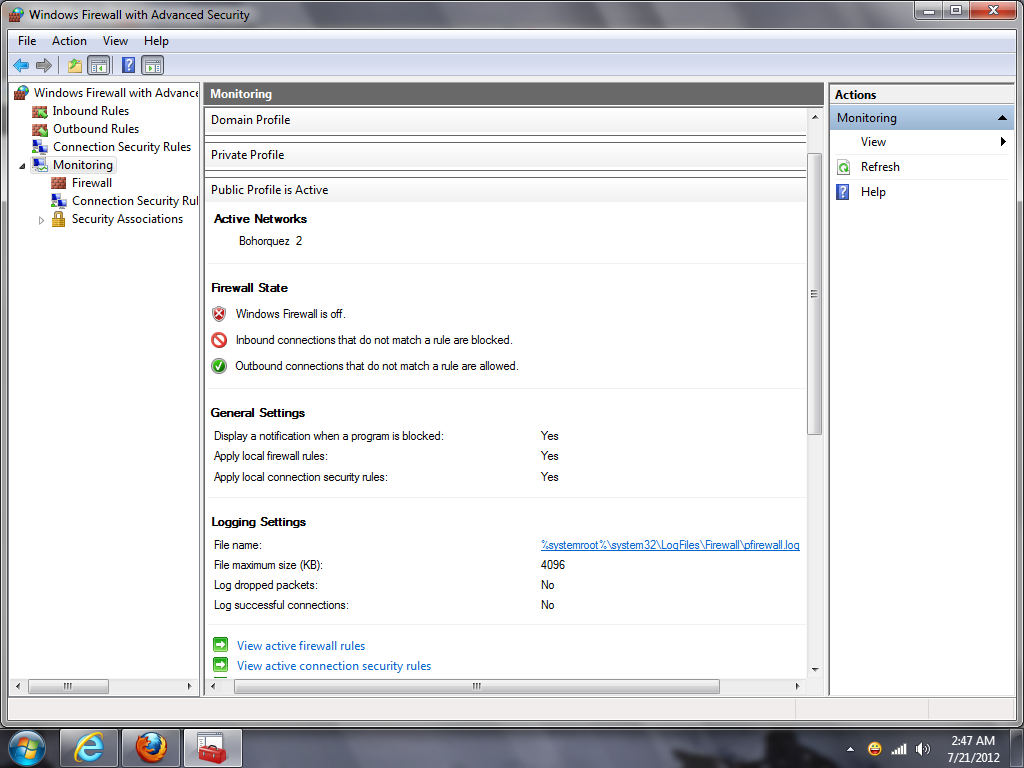
Task: Collapse the Monitoring section in Actions pane
Action: tap(1002, 118)
